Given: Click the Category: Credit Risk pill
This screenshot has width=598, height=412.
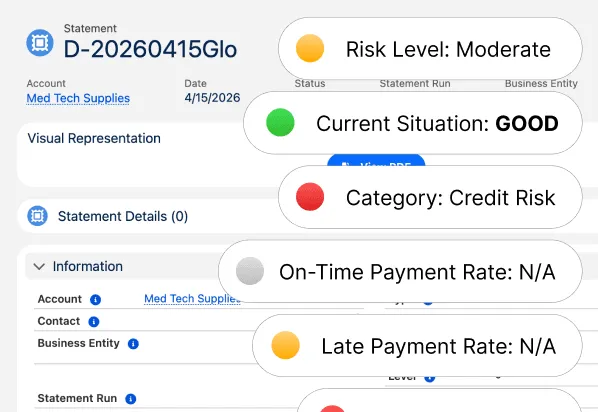Looking at the screenshot, I should (x=430, y=197).
